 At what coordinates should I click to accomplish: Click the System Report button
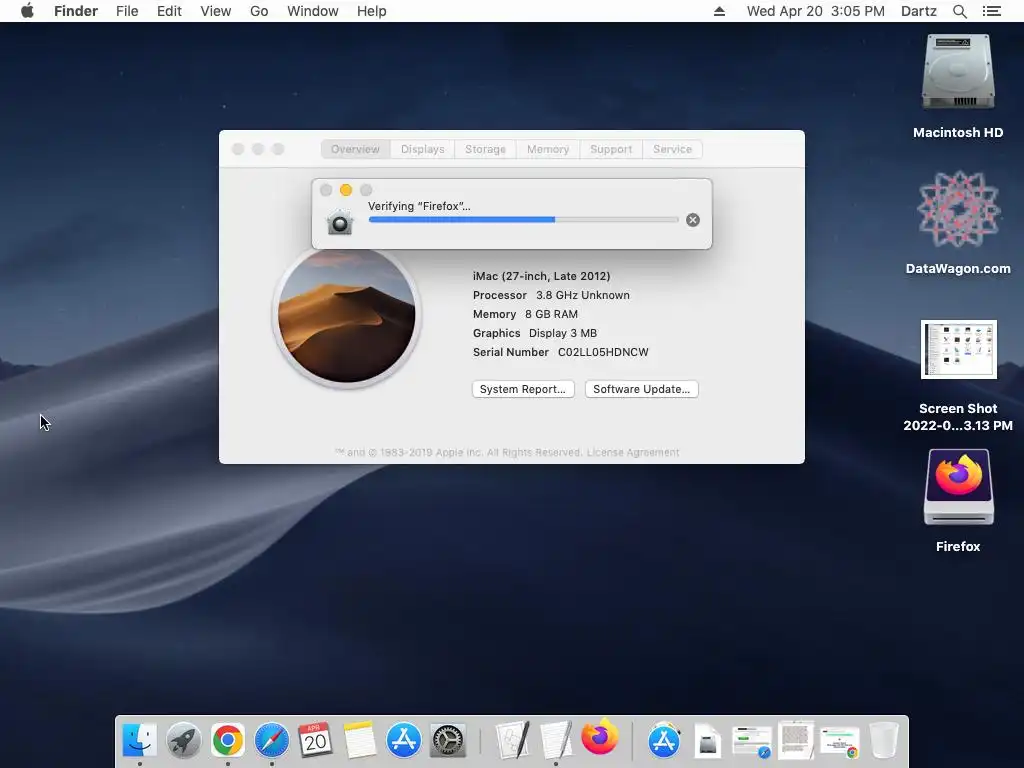pyautogui.click(x=523, y=389)
